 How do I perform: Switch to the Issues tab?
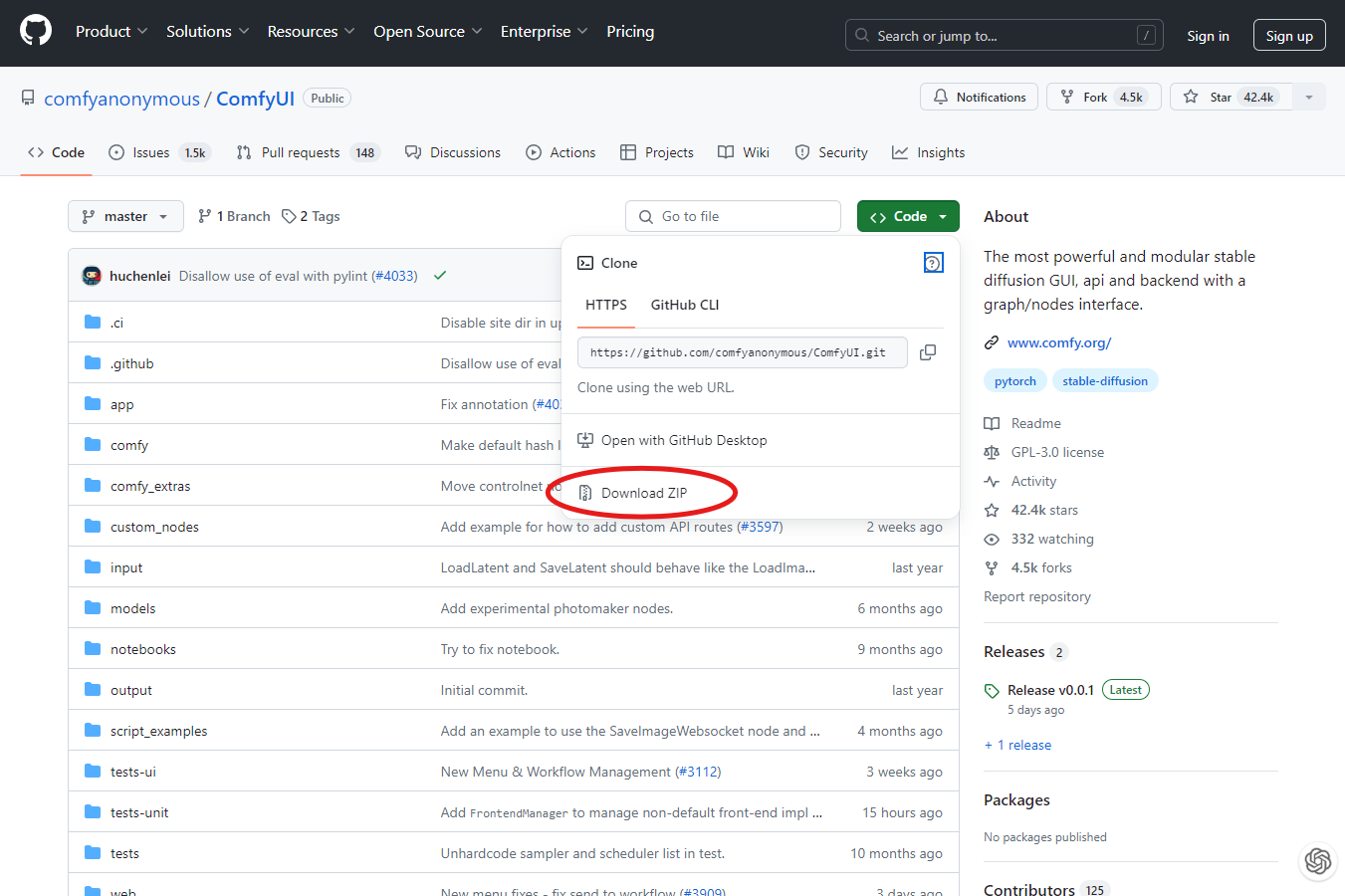click(159, 152)
